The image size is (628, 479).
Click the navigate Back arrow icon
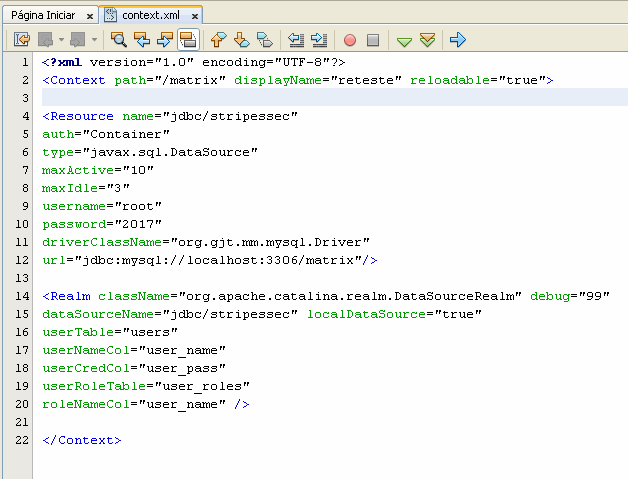(x=46, y=40)
